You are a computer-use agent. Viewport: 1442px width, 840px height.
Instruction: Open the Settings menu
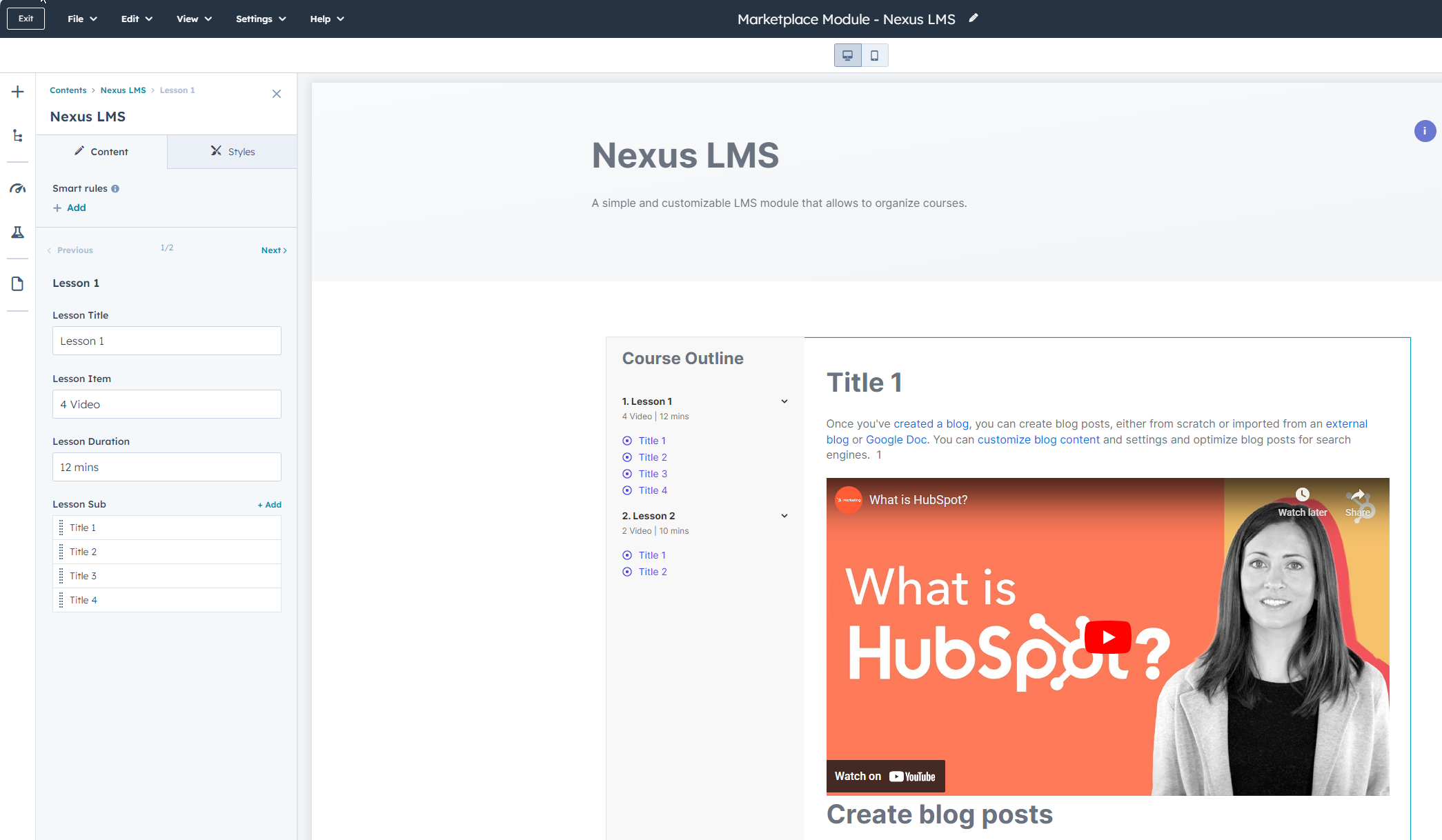click(261, 19)
